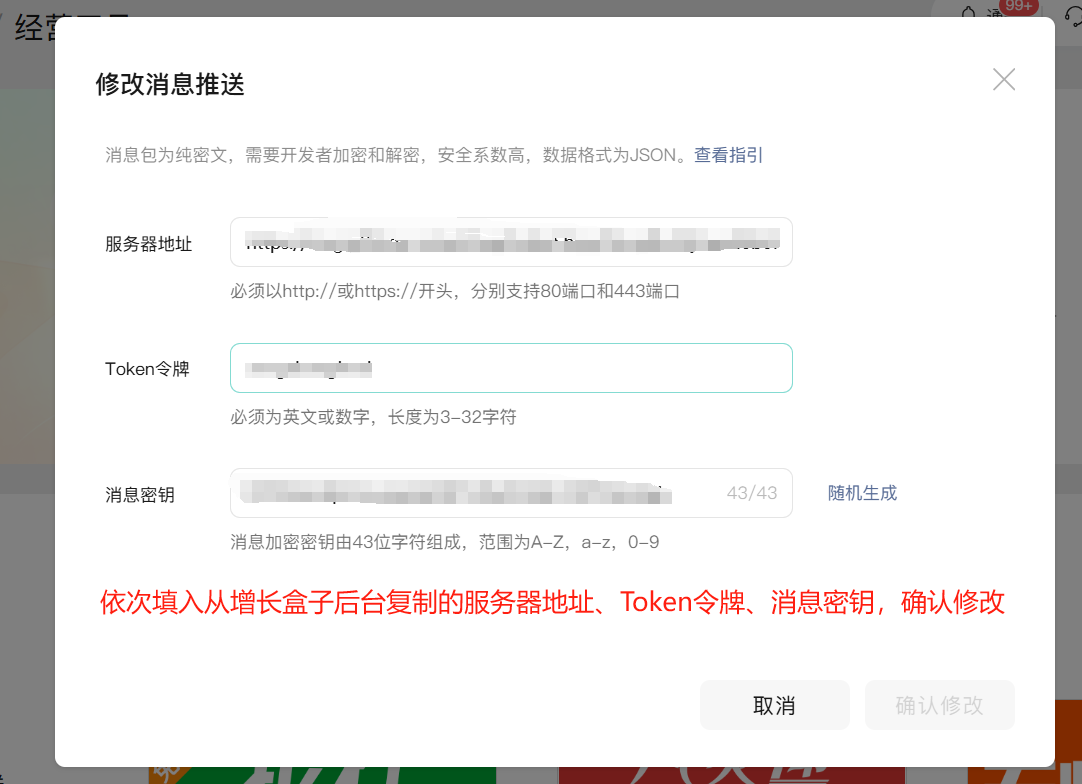The width and height of the screenshot is (1082, 784).
Task: Open the headset customer service icon
Action: [x=1072, y=14]
